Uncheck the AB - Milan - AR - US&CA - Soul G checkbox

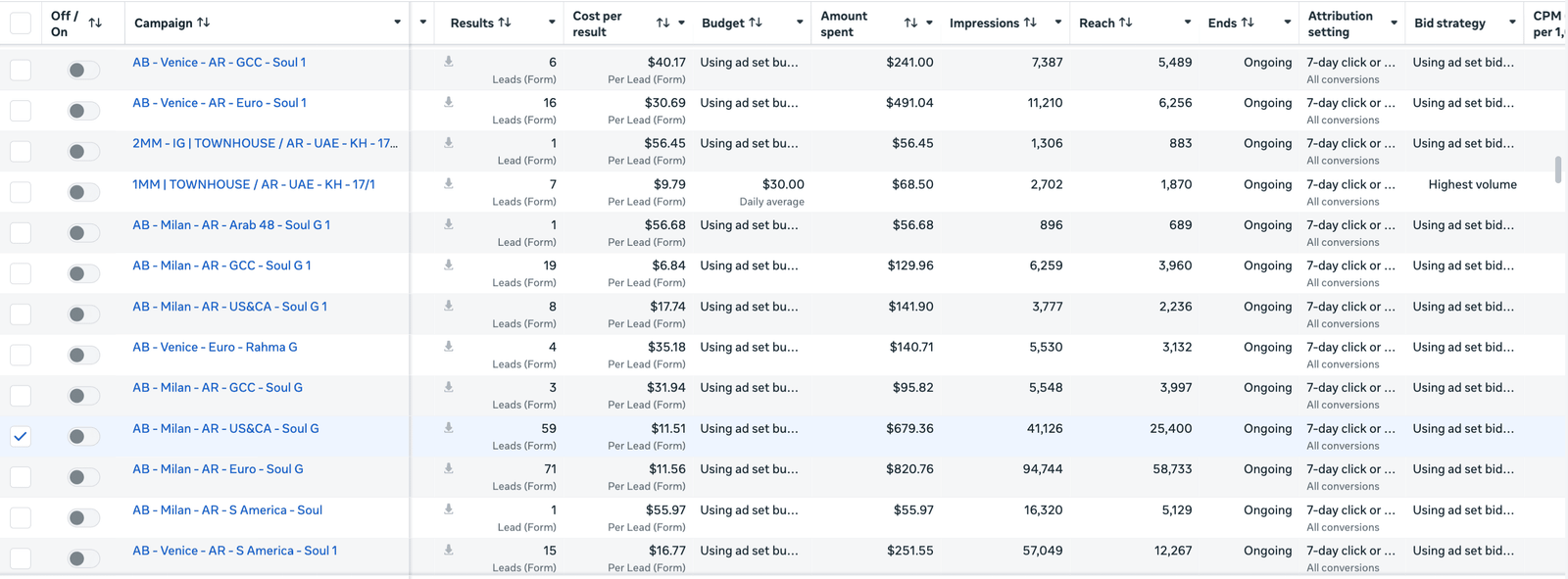21,437
